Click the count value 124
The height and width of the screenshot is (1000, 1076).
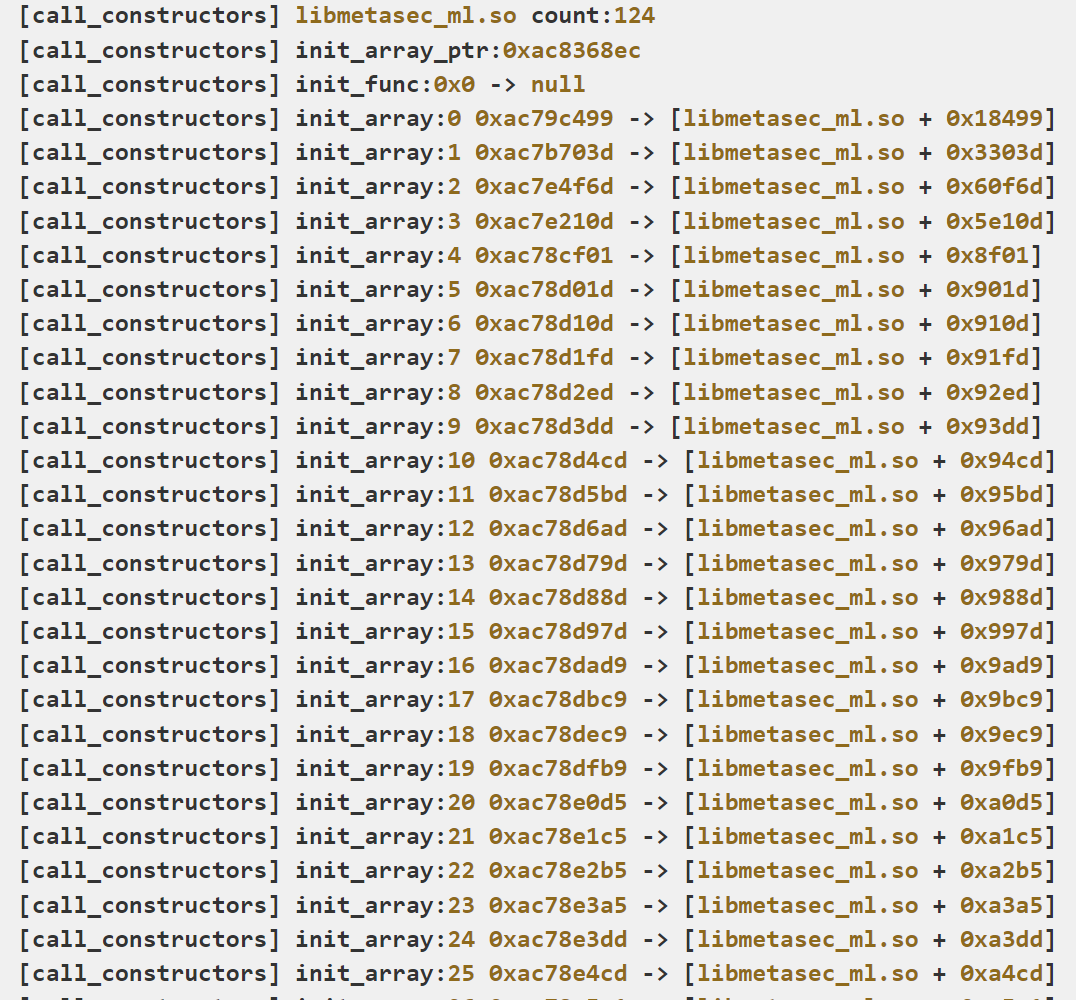click(x=634, y=16)
